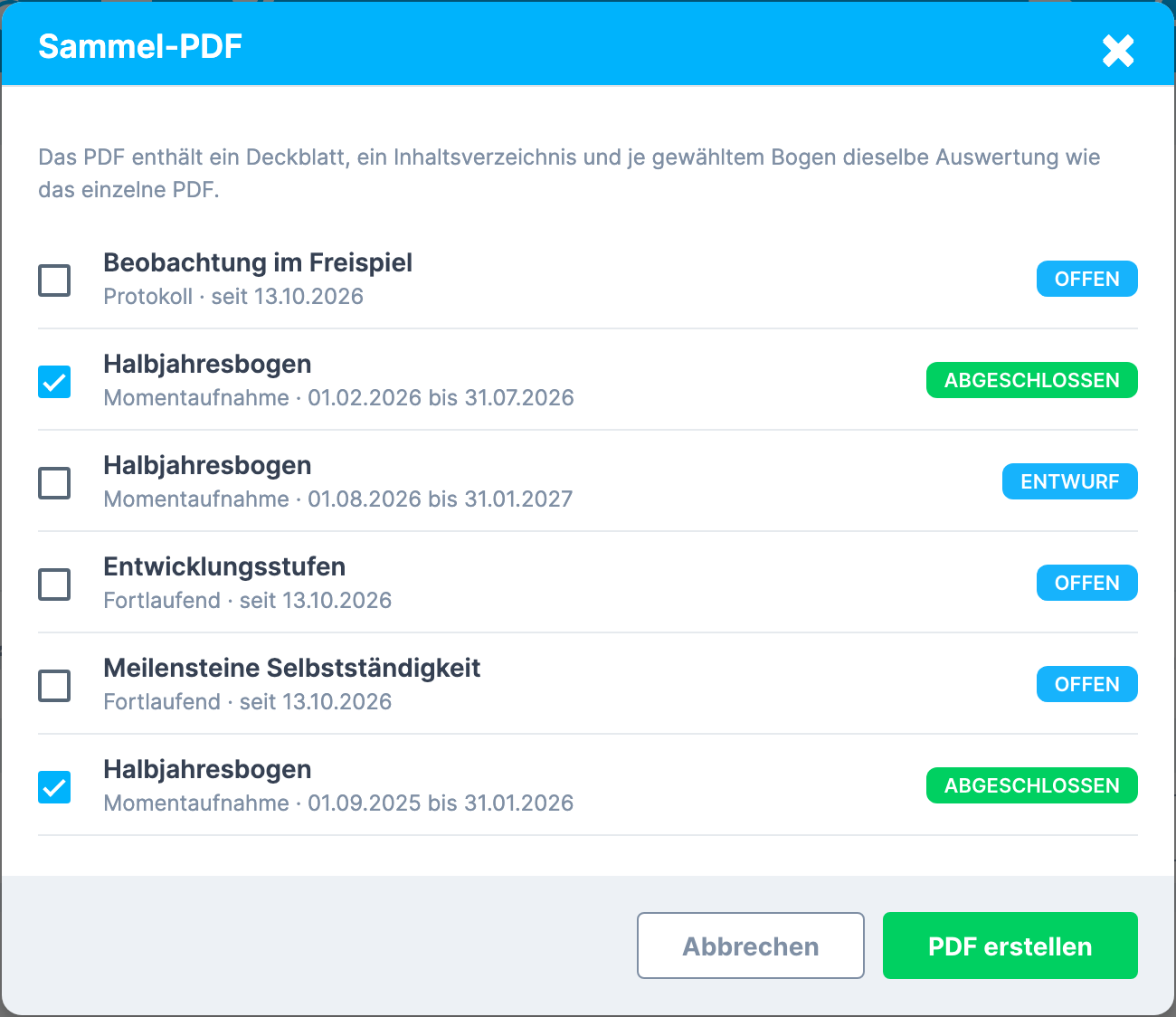Click the OFFEN badge on the Entwicklungsstufen row
The width and height of the screenshot is (1176, 1017).
pos(1087,583)
